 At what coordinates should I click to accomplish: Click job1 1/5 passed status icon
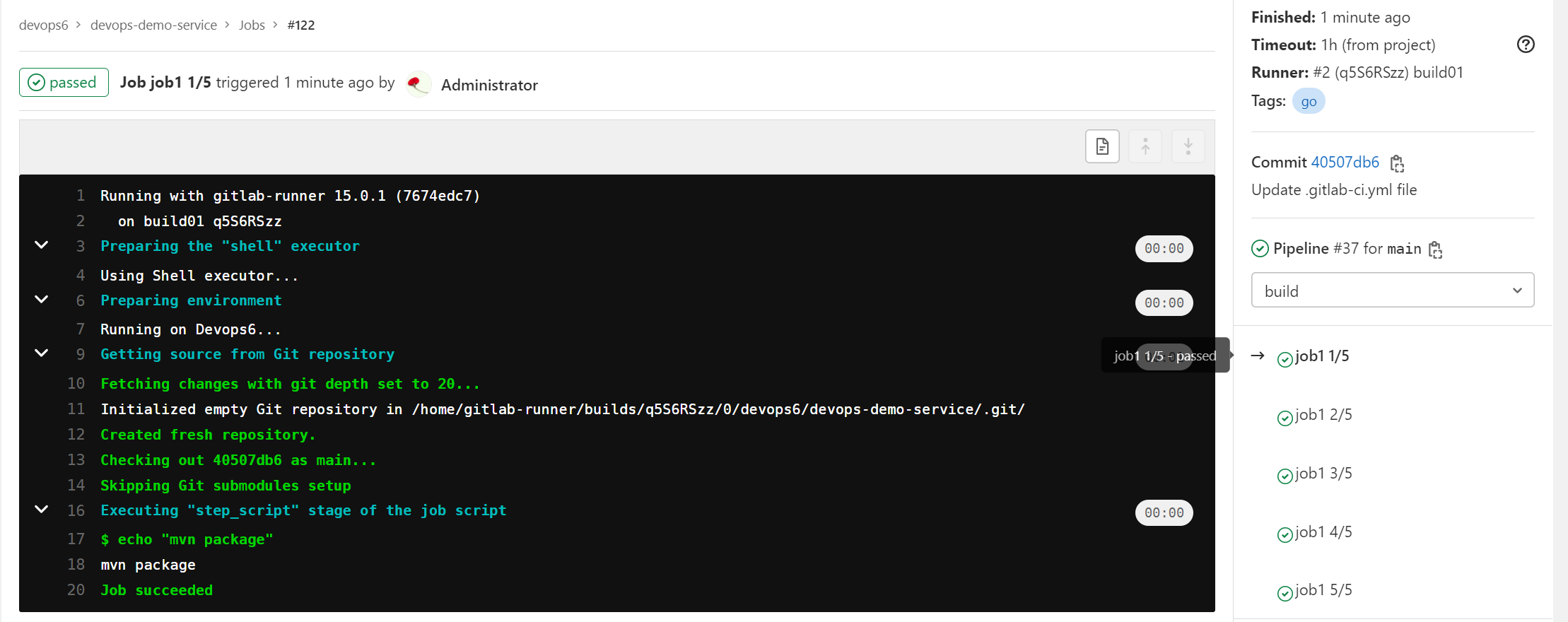1285,360
